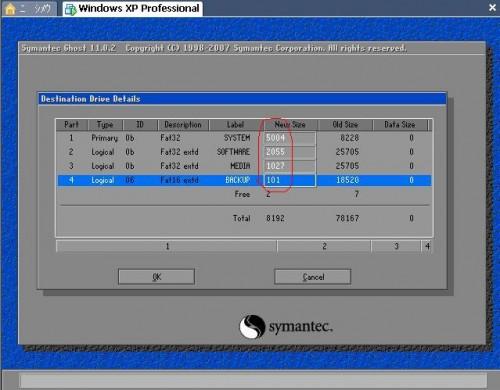This screenshot has height=390, width=500.
Task: Close the virtual machine tab
Action: point(492,8)
